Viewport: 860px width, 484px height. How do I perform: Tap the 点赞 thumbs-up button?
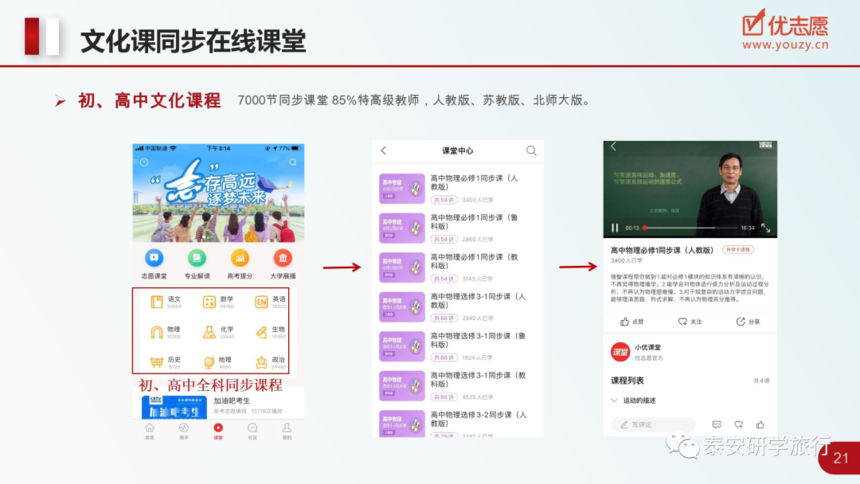632,322
